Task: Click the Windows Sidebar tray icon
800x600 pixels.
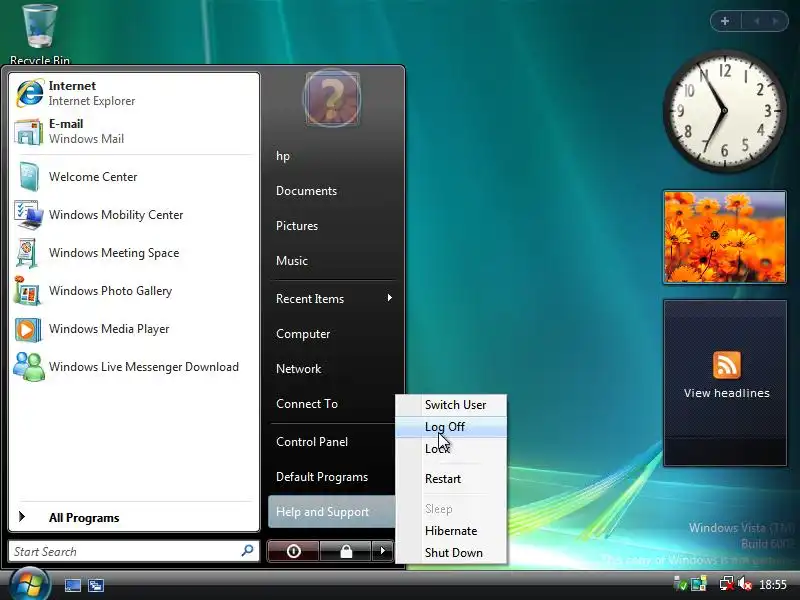Action: [x=699, y=584]
